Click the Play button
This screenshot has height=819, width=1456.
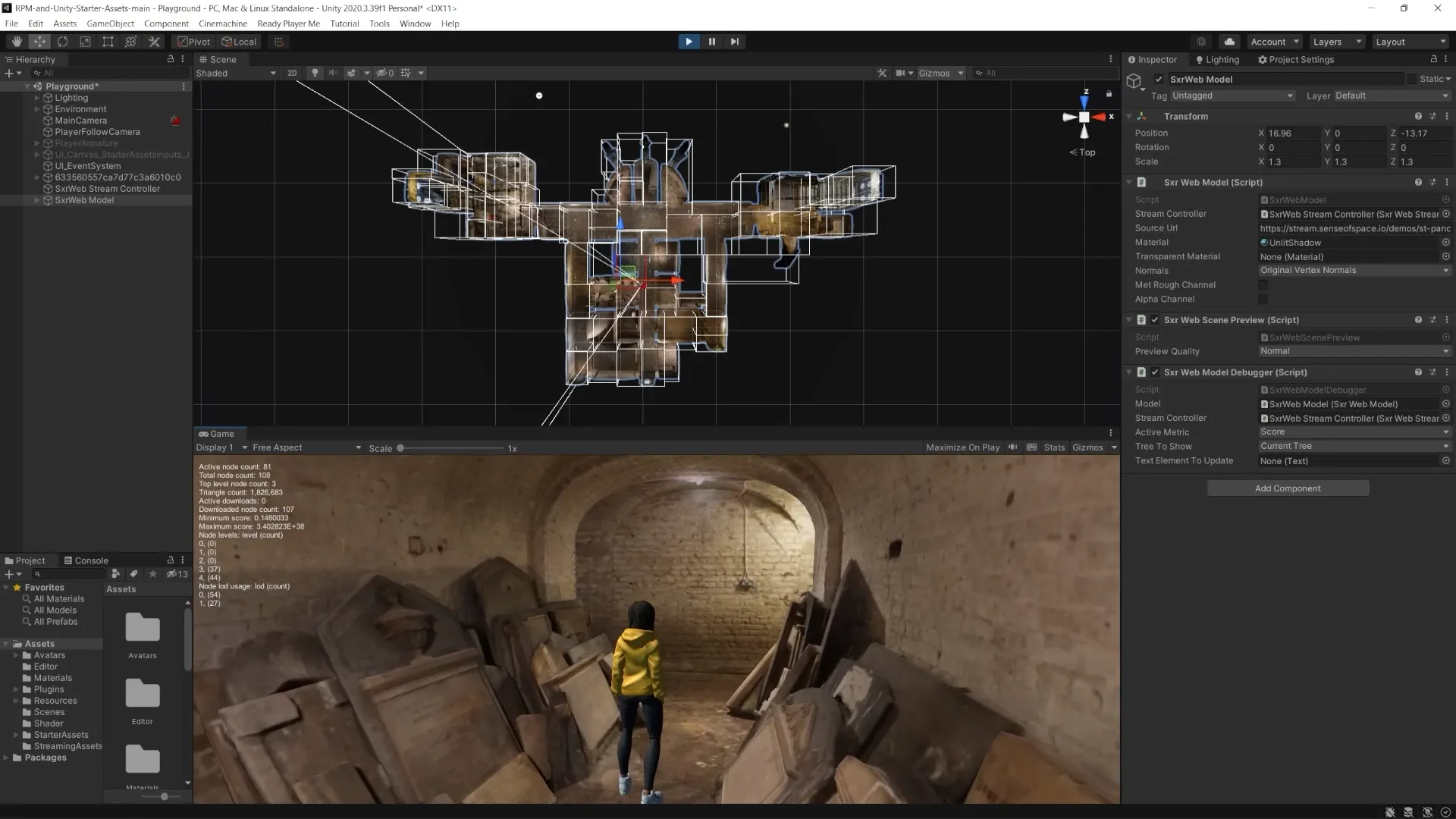click(689, 42)
